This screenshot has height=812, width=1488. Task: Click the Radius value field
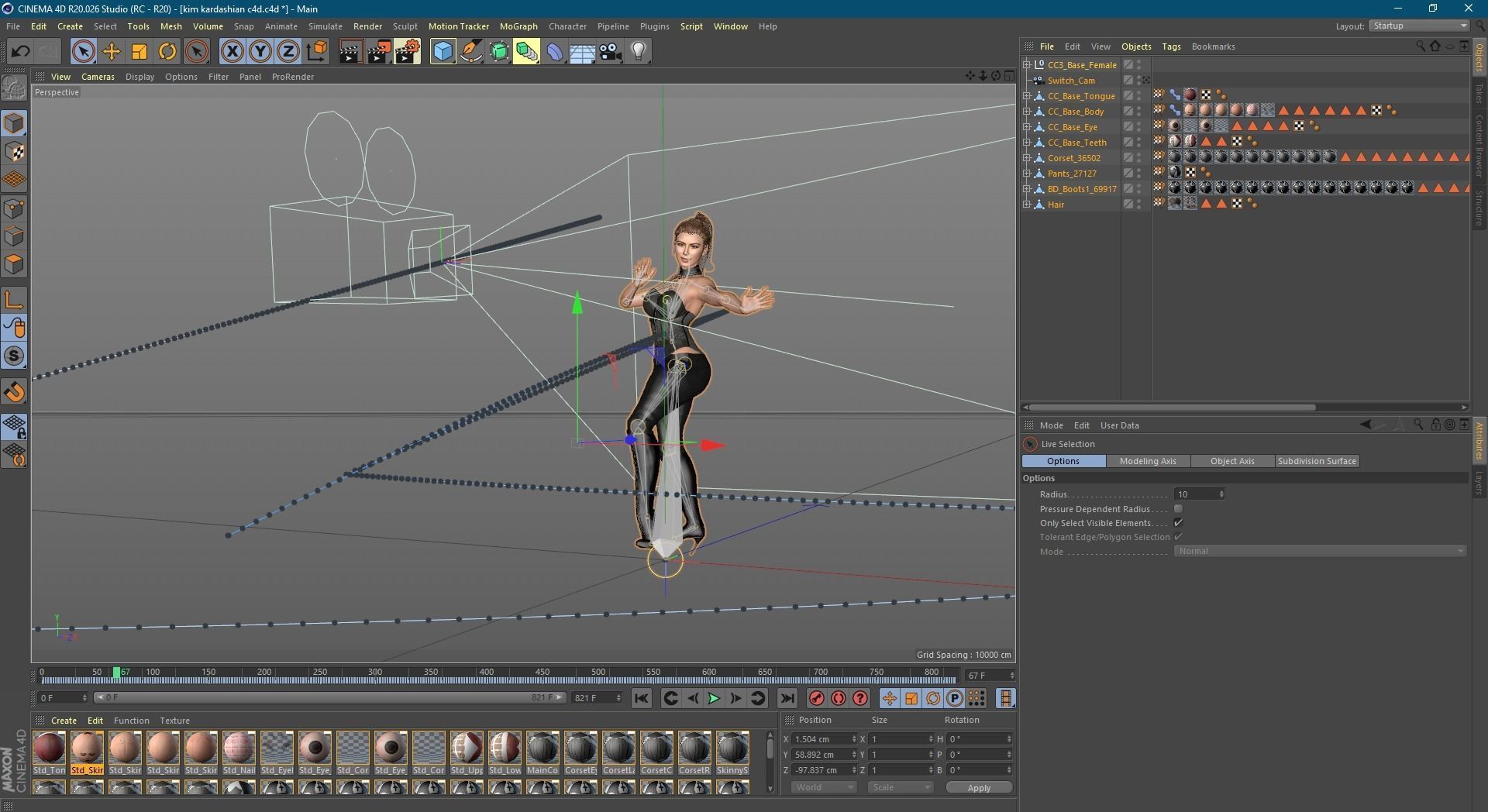pyautogui.click(x=1199, y=494)
